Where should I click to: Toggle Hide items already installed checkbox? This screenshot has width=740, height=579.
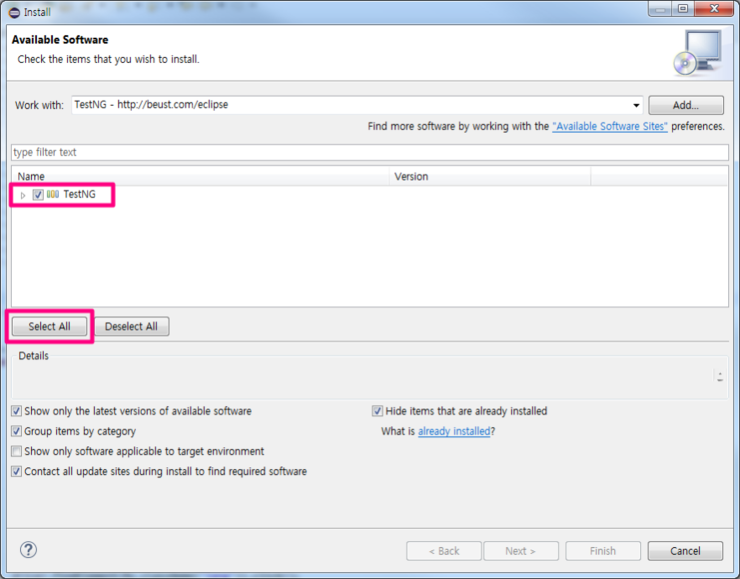[x=377, y=411]
